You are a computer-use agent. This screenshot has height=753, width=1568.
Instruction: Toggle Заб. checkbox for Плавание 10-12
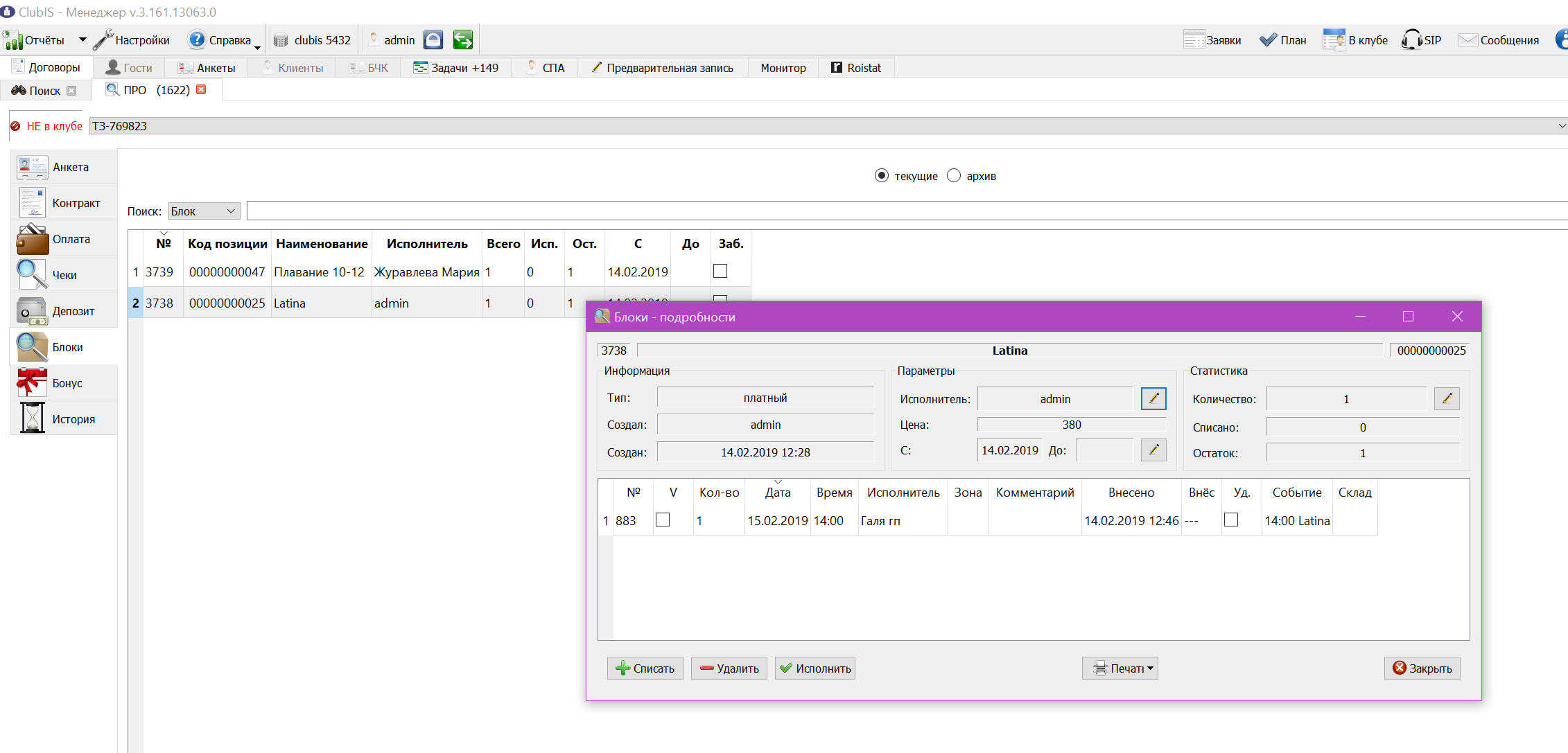[720, 271]
